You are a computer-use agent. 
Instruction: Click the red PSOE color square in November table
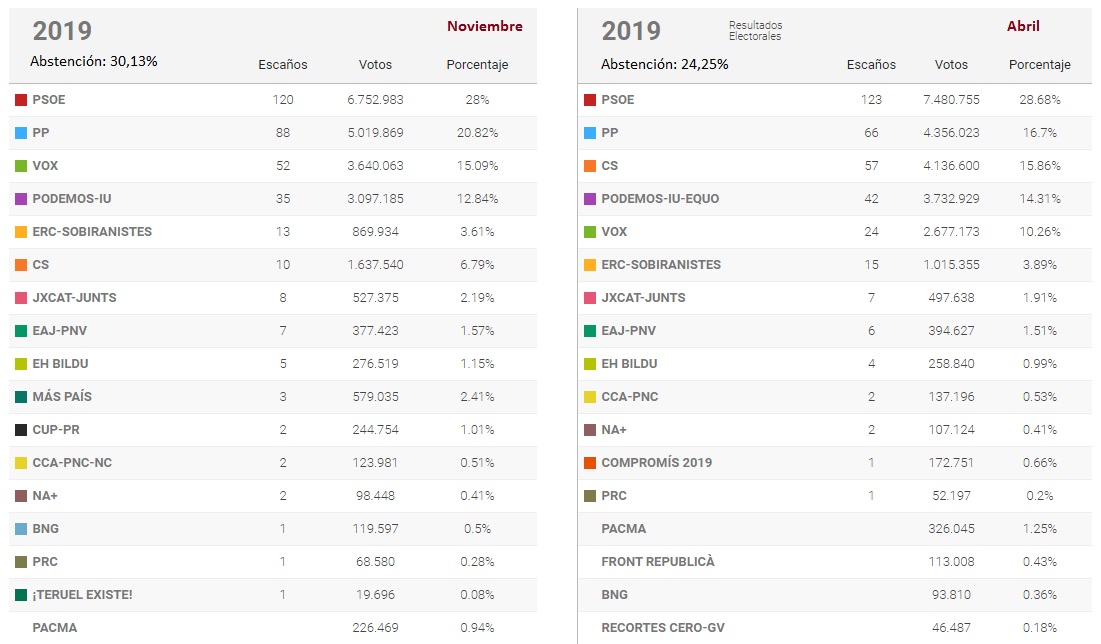[x=21, y=100]
